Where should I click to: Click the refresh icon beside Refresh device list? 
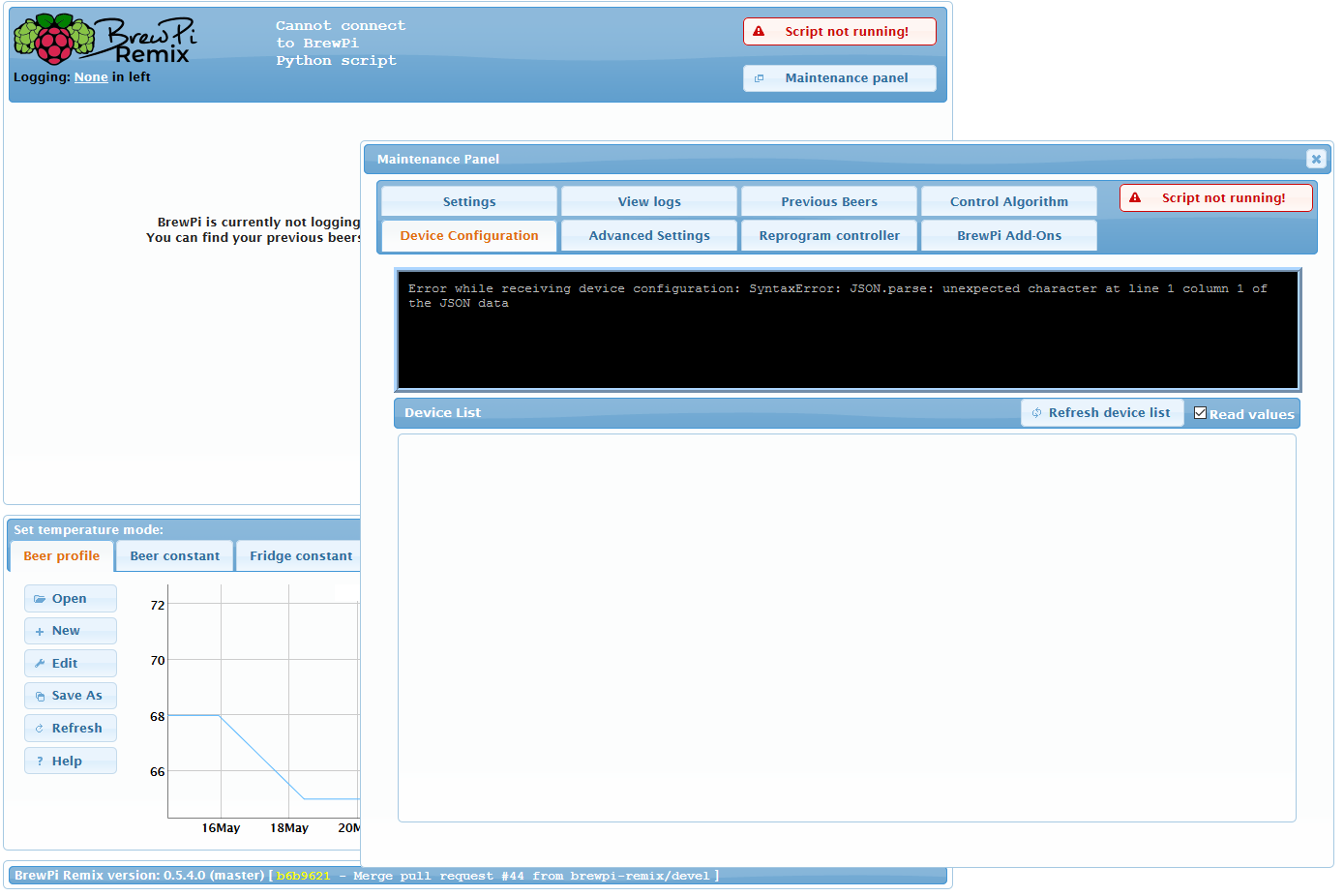pyautogui.click(x=1036, y=413)
